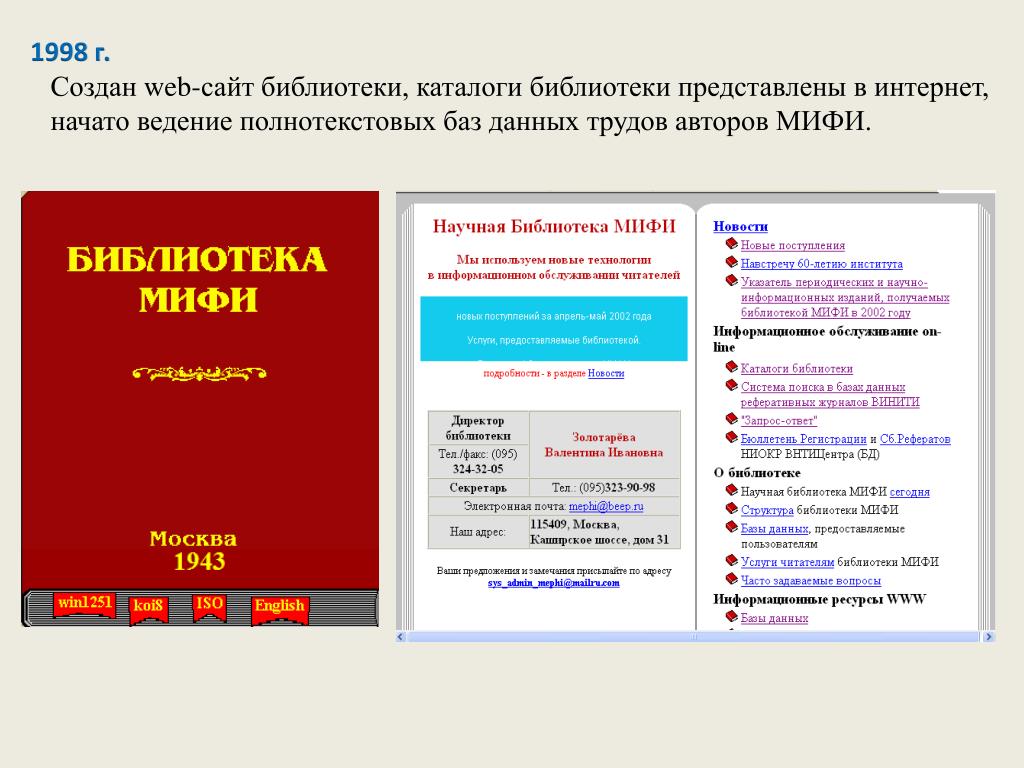Screen dimensions: 1024x768
Task: Open the Структура link
Action: point(767,510)
